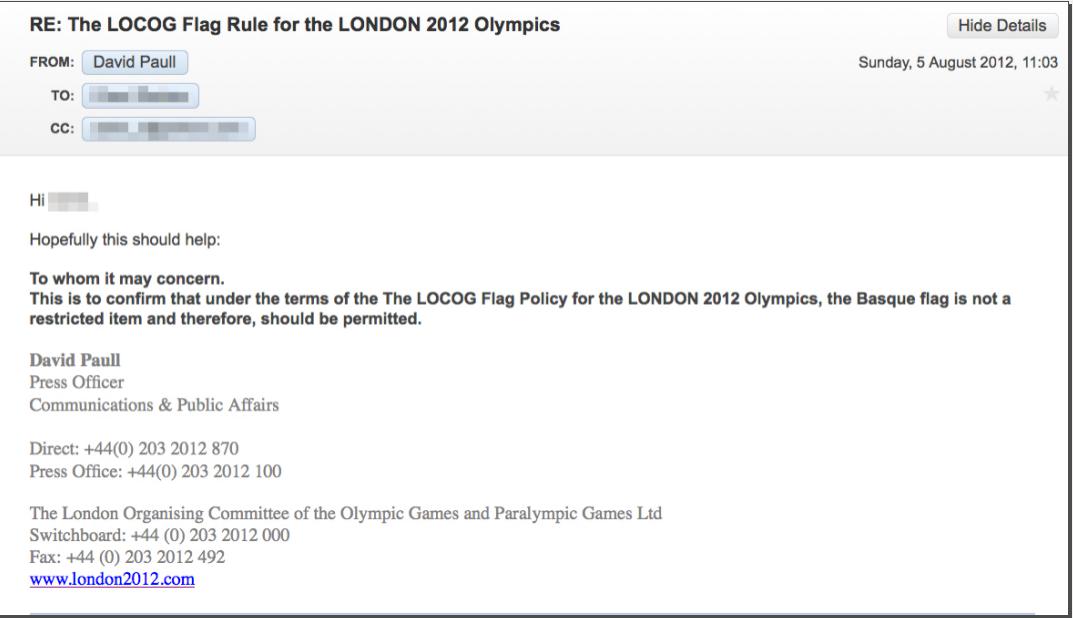Click the Hide Details button
The width and height of the screenshot is (1073, 618).
point(1002,26)
